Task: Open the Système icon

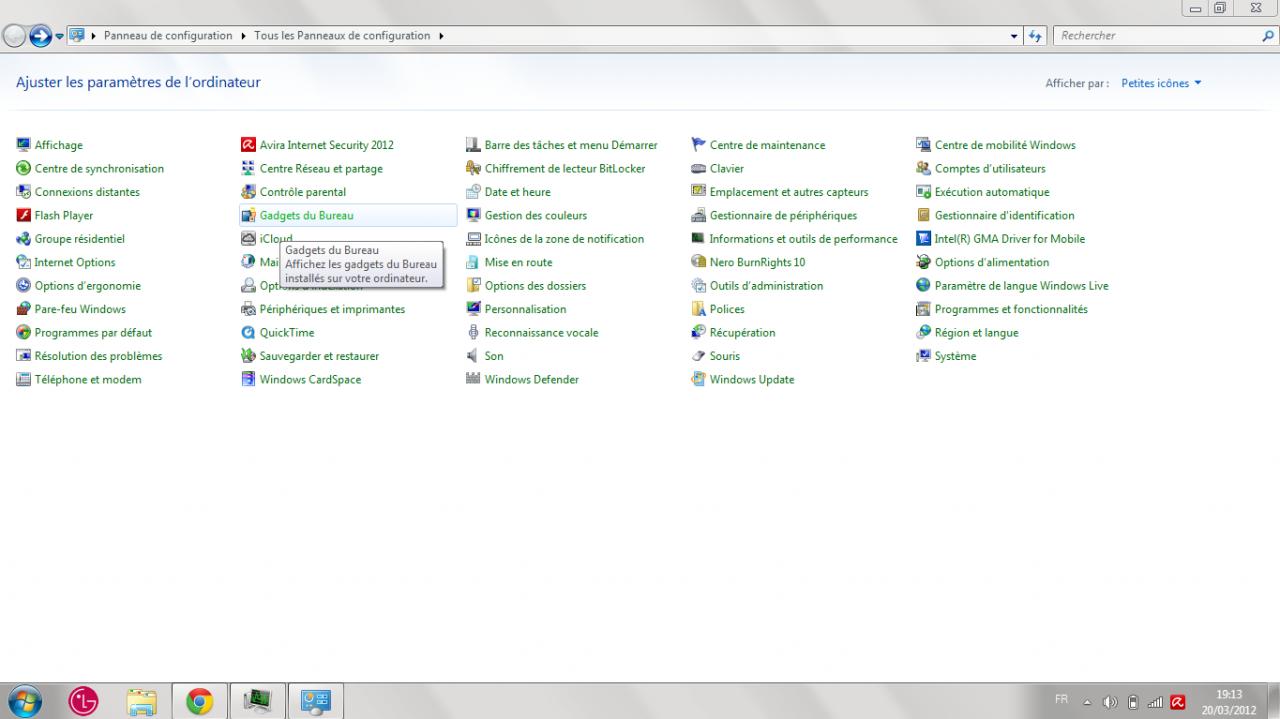Action: tap(924, 356)
